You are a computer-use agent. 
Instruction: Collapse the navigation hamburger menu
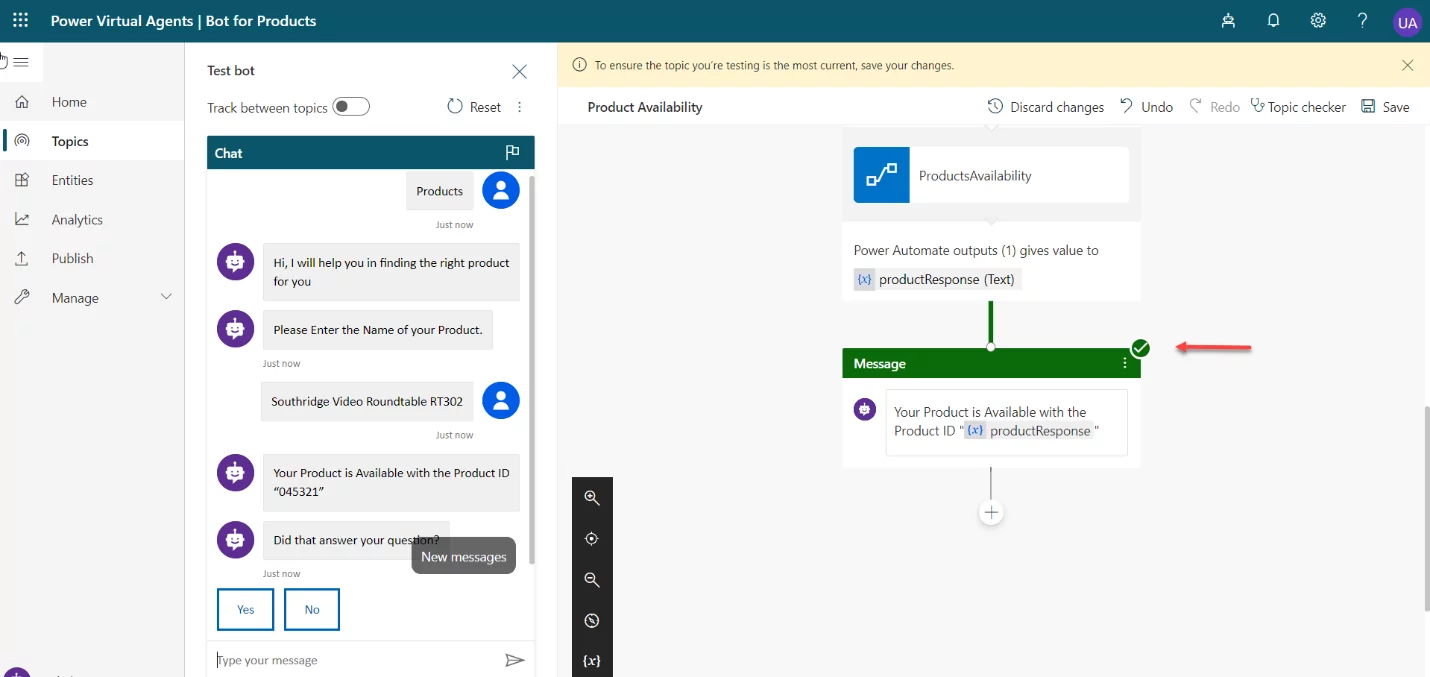click(21, 62)
